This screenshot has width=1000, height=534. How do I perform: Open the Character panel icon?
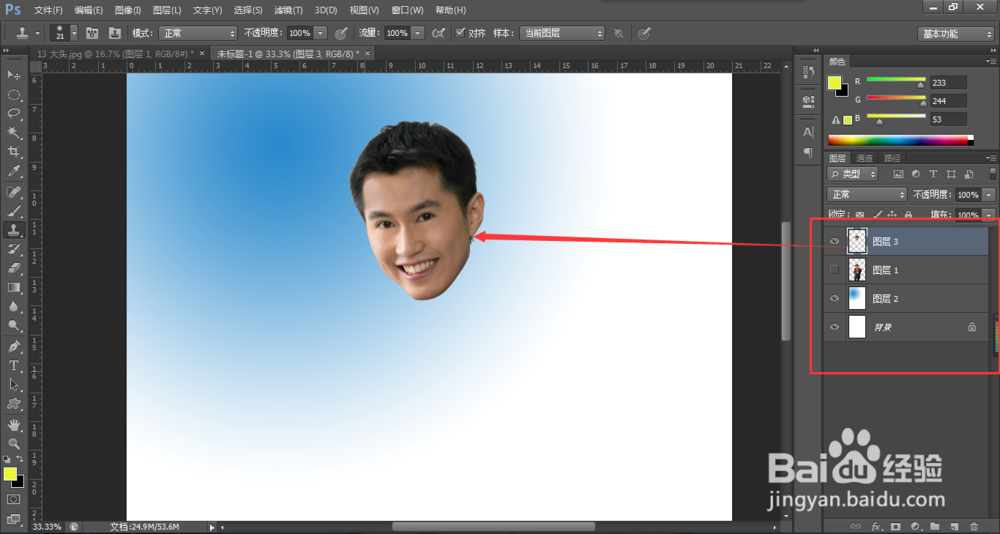(x=808, y=132)
